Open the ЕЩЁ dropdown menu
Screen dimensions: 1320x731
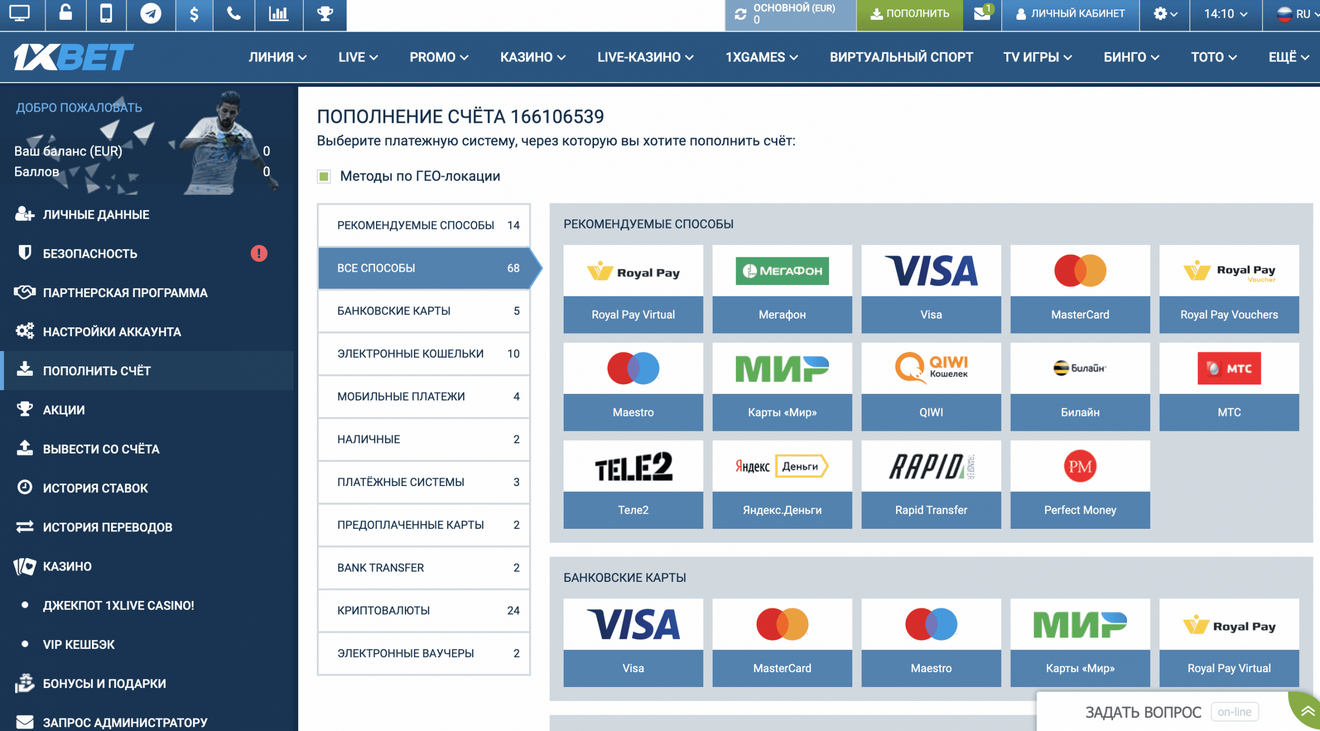click(x=1288, y=57)
